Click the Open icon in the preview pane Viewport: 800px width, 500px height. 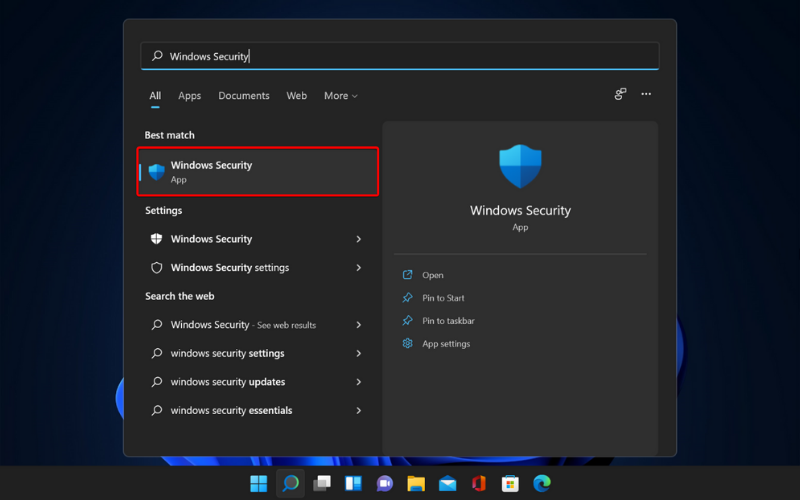point(407,275)
